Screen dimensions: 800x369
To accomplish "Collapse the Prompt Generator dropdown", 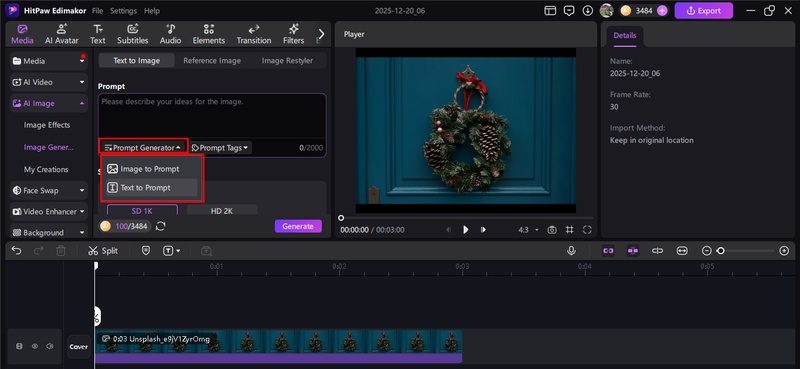I will [x=143, y=147].
